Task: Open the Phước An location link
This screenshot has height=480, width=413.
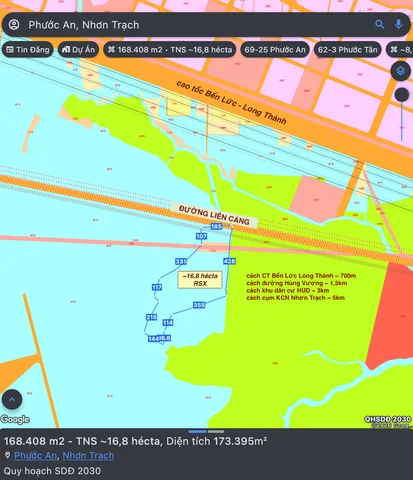Action: 35,456
